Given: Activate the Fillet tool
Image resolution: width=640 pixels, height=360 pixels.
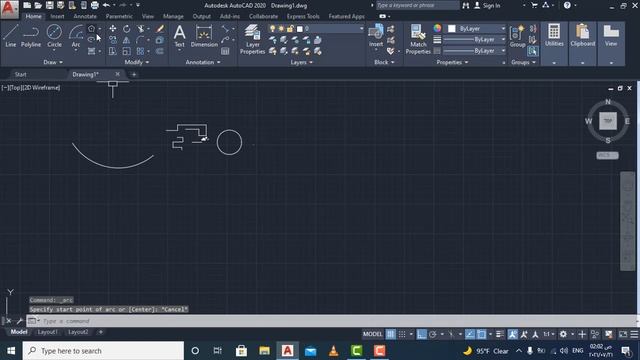Looking at the screenshot, I should (140, 40).
